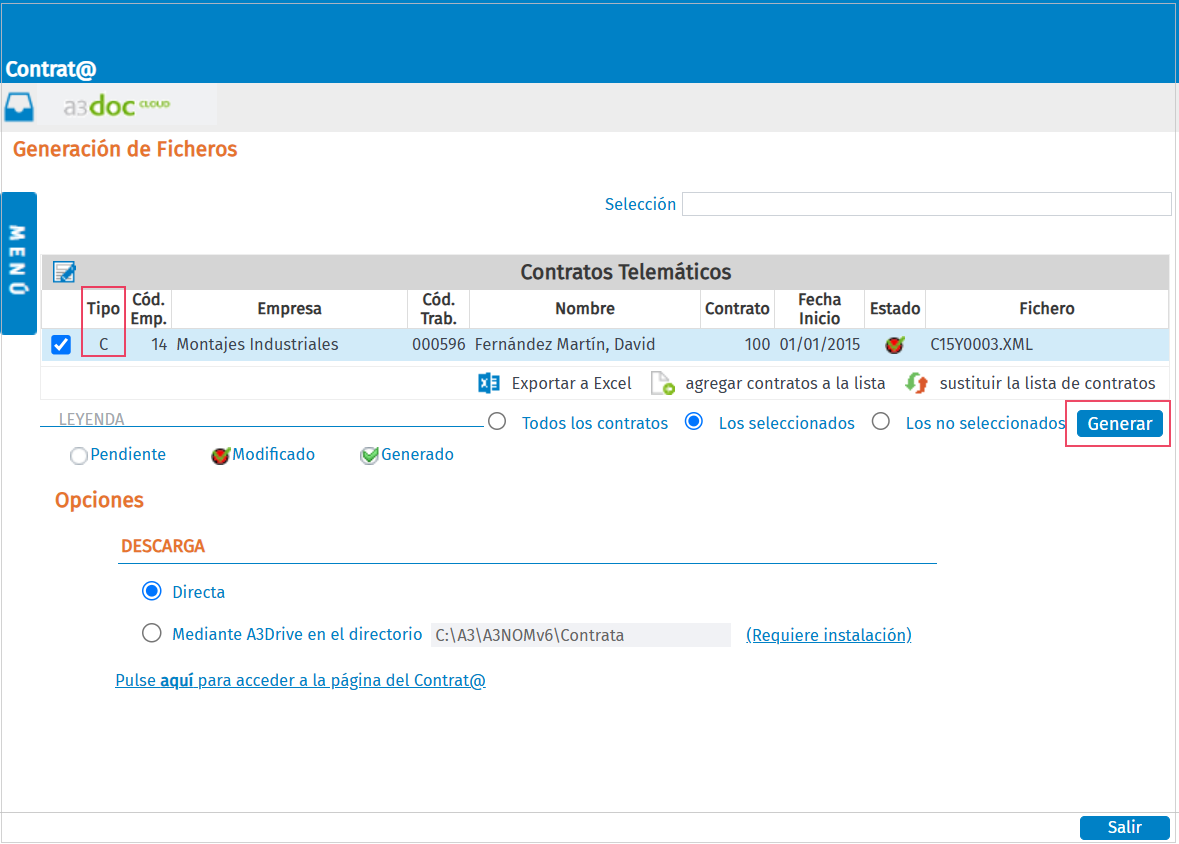Click the Tipo column header
The width and height of the screenshot is (1179, 844).
103,308
